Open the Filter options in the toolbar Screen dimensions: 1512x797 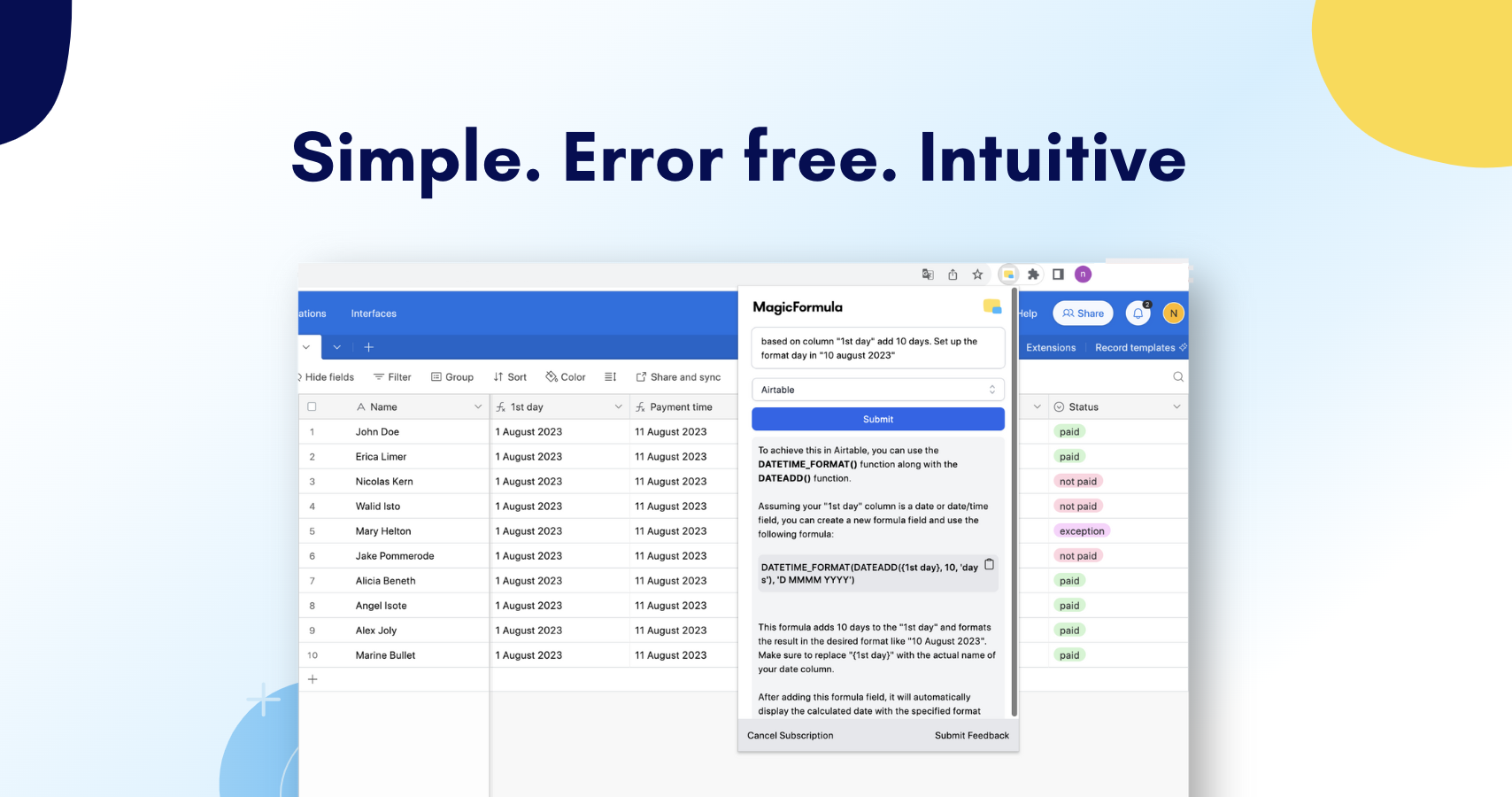coord(392,376)
